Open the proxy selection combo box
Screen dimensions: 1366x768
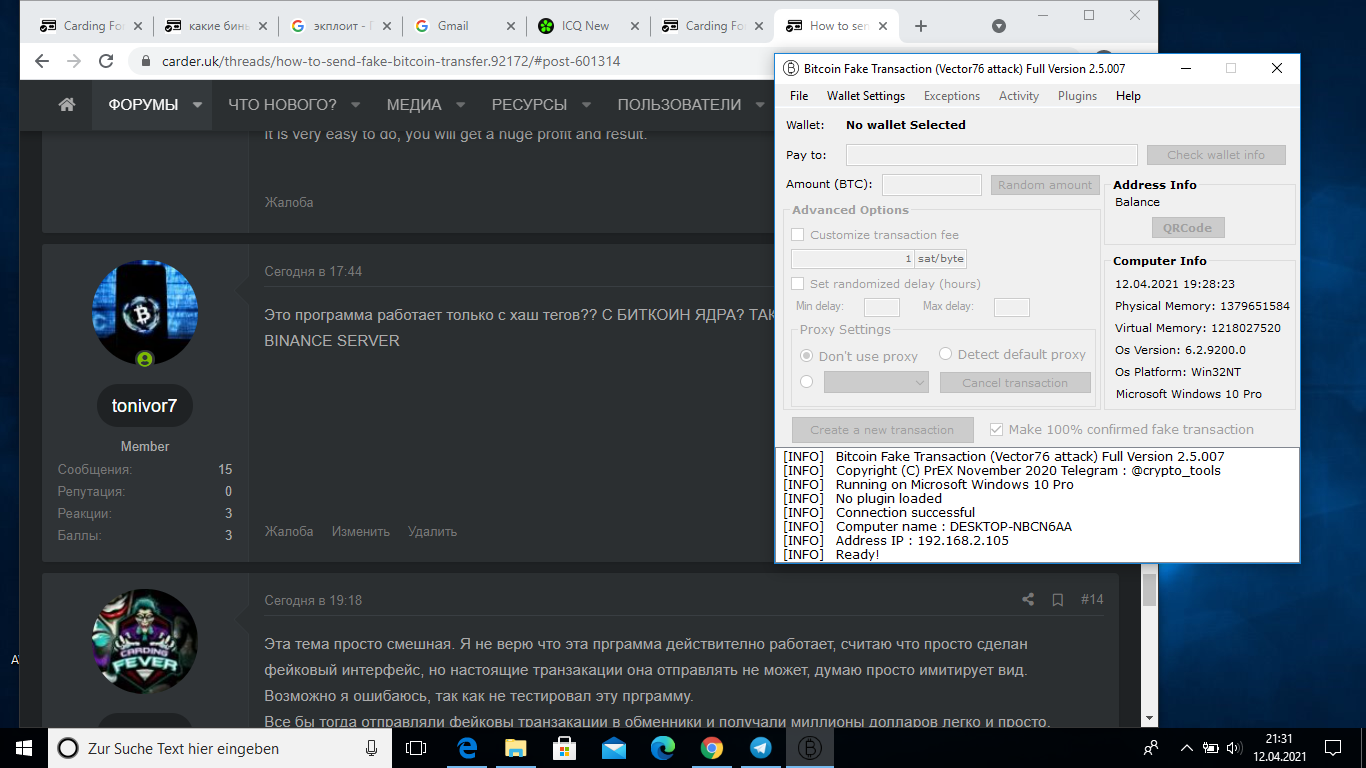click(x=877, y=382)
